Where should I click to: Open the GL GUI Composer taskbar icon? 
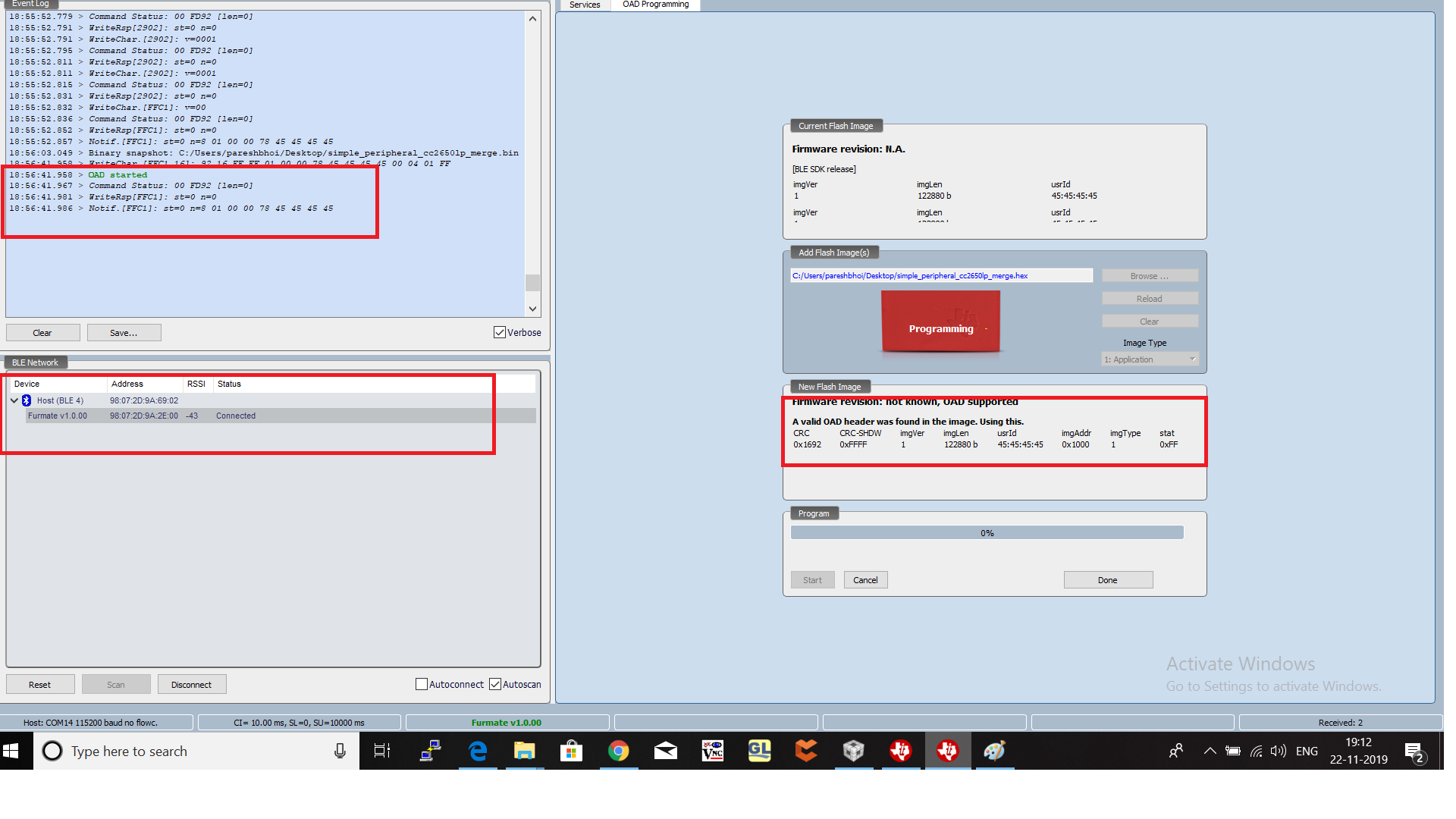tap(760, 751)
